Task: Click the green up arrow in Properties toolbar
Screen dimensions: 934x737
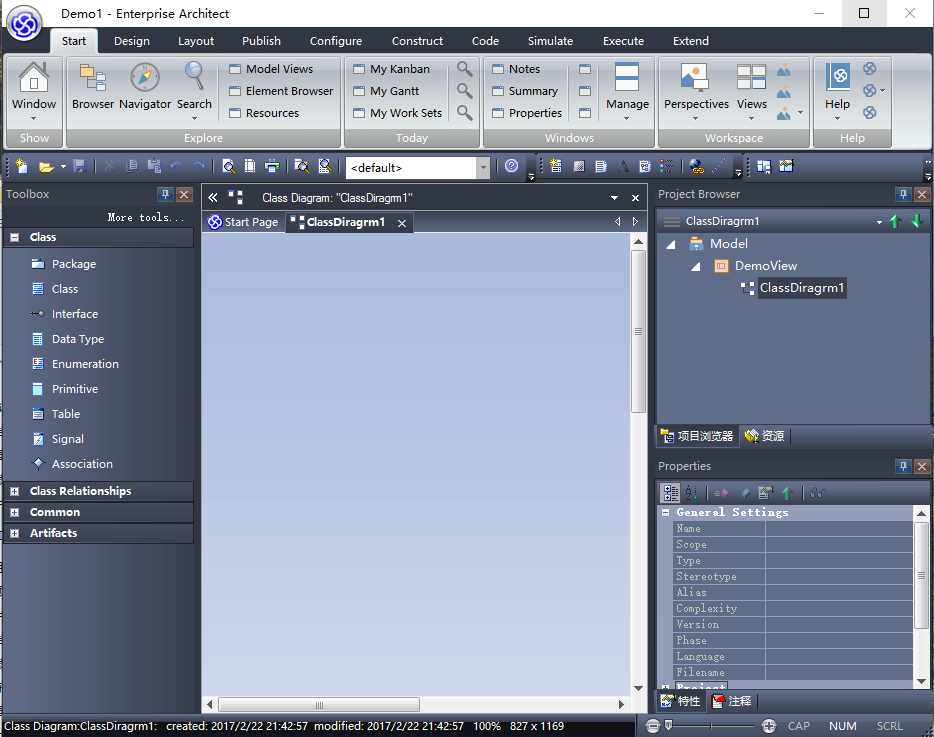Action: point(787,493)
